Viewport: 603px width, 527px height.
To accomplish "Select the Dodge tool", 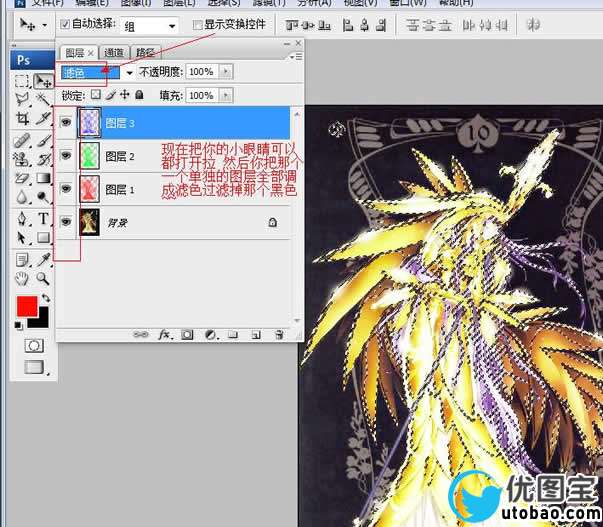I will (43, 197).
